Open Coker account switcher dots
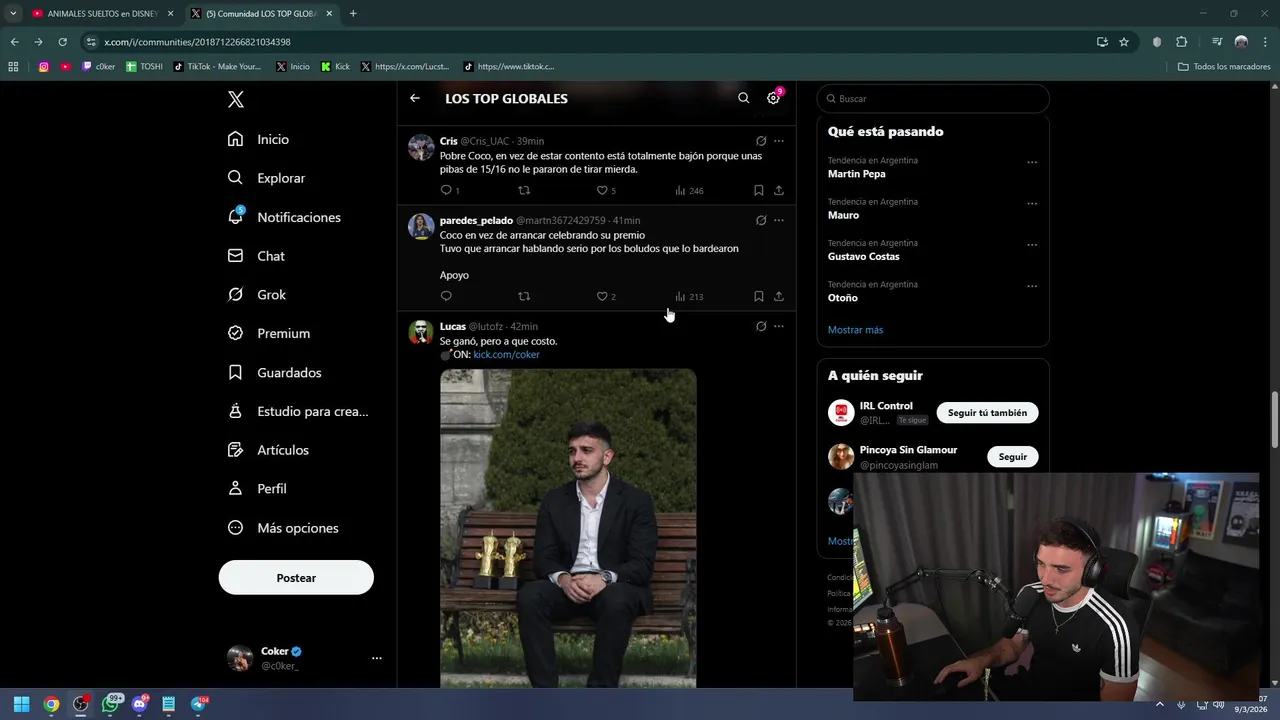This screenshot has width=1280, height=720. 377,658
